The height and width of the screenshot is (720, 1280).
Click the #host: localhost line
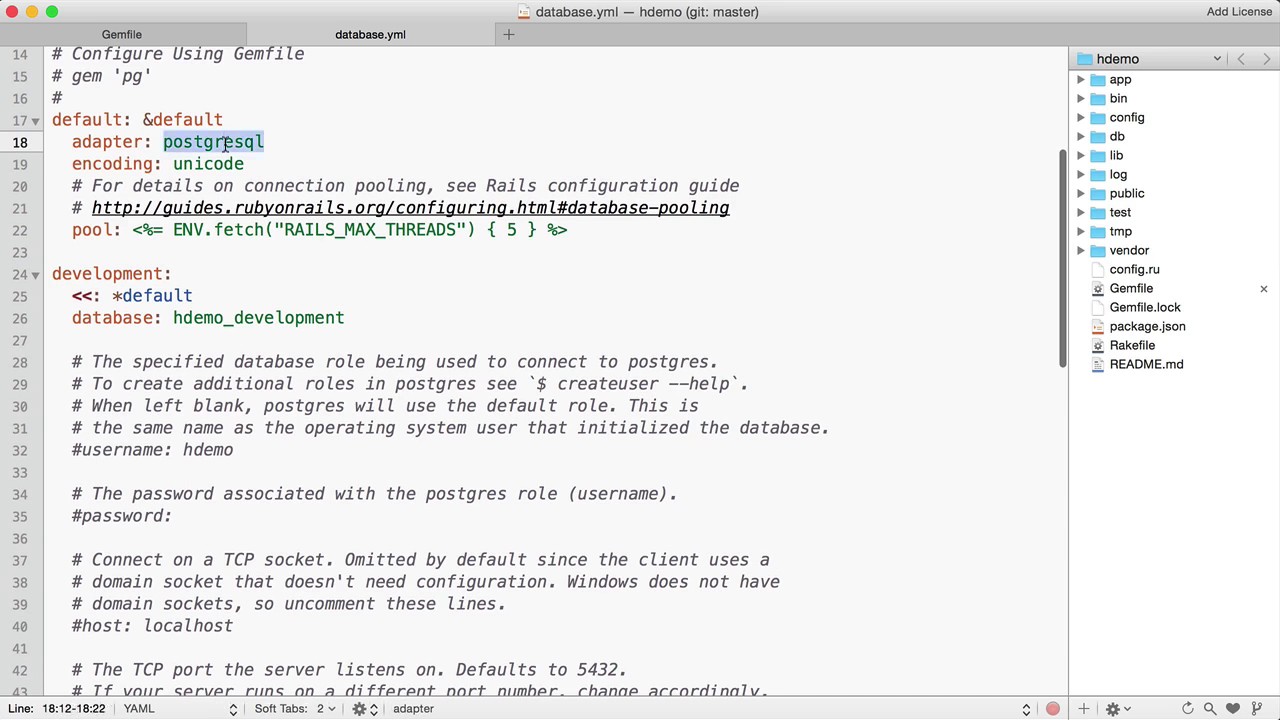[x=152, y=626]
